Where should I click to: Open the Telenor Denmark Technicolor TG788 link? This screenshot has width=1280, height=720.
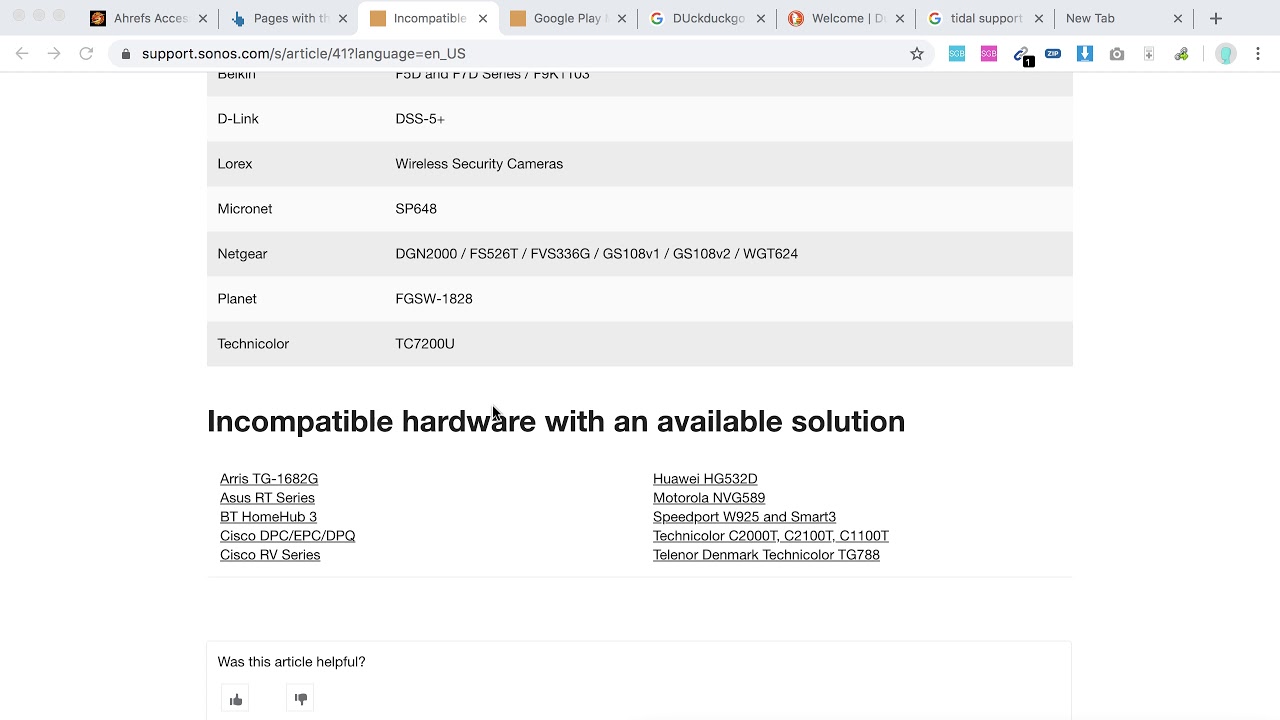[766, 555]
